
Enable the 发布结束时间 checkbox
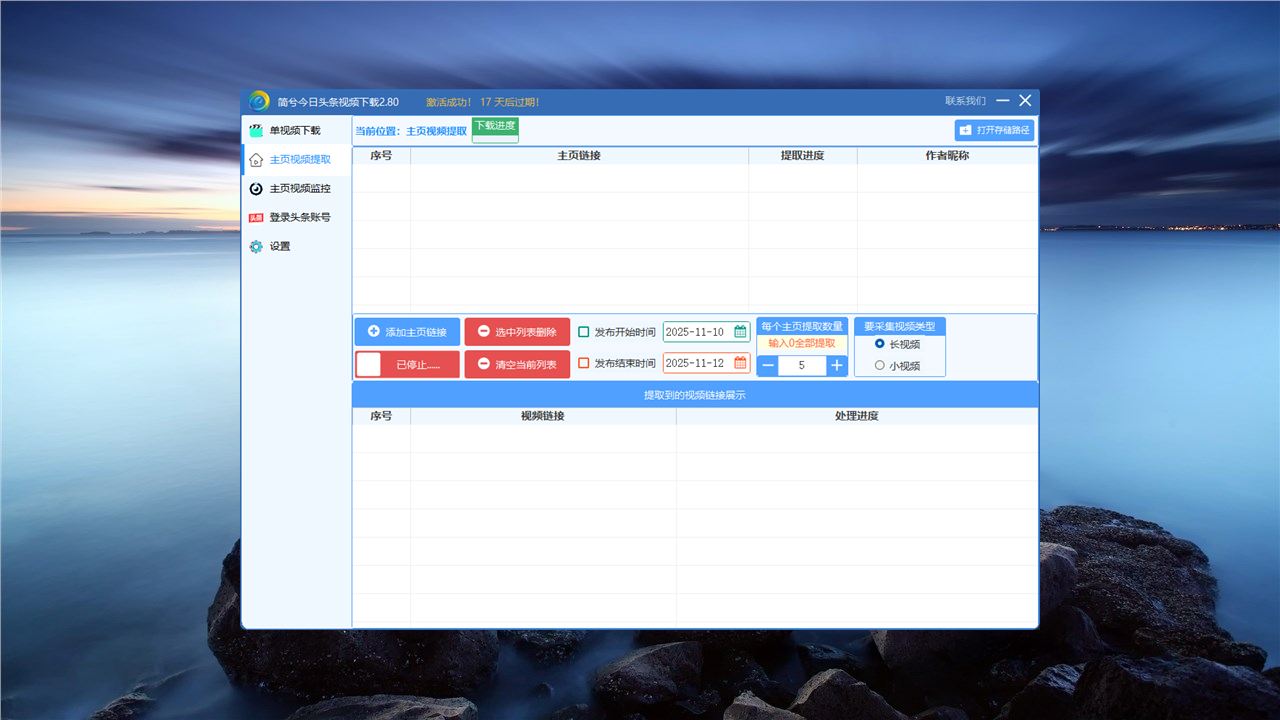click(x=584, y=364)
